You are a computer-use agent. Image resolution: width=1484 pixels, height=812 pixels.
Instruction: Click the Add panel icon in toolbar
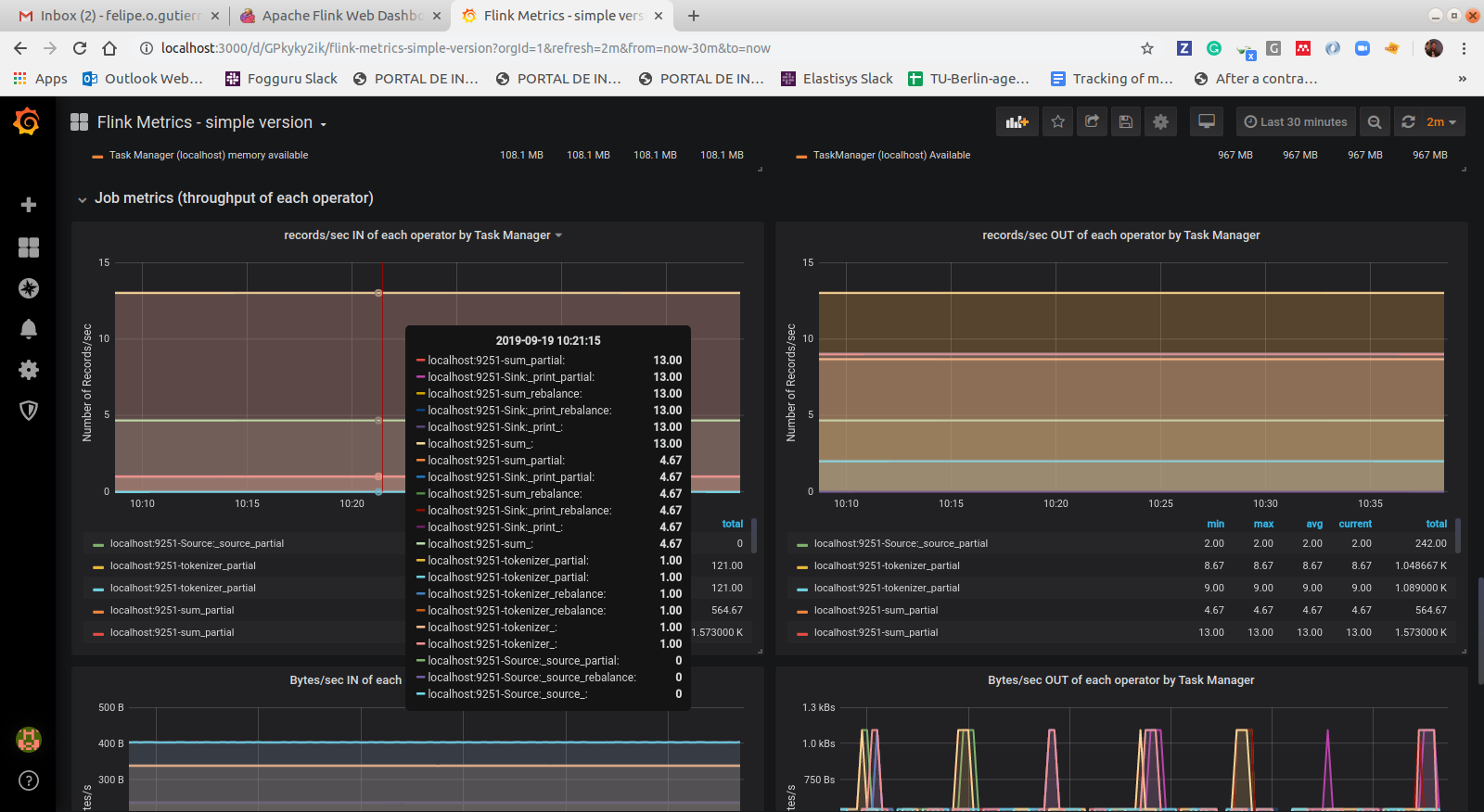[x=1017, y=122]
